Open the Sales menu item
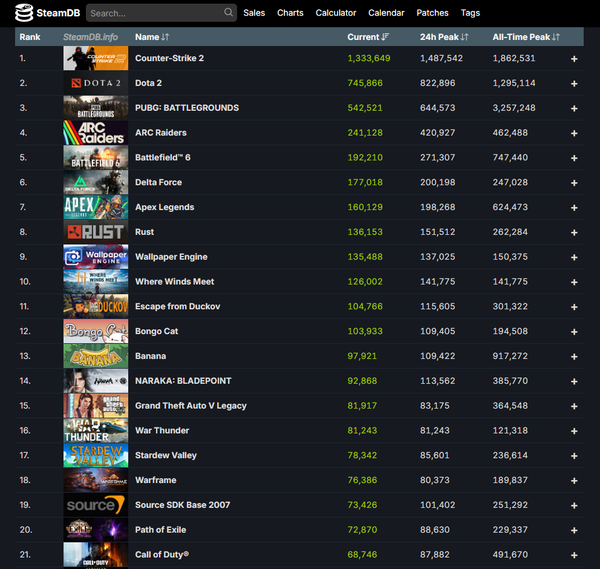Screen dimensions: 600x569 [x=254, y=13]
